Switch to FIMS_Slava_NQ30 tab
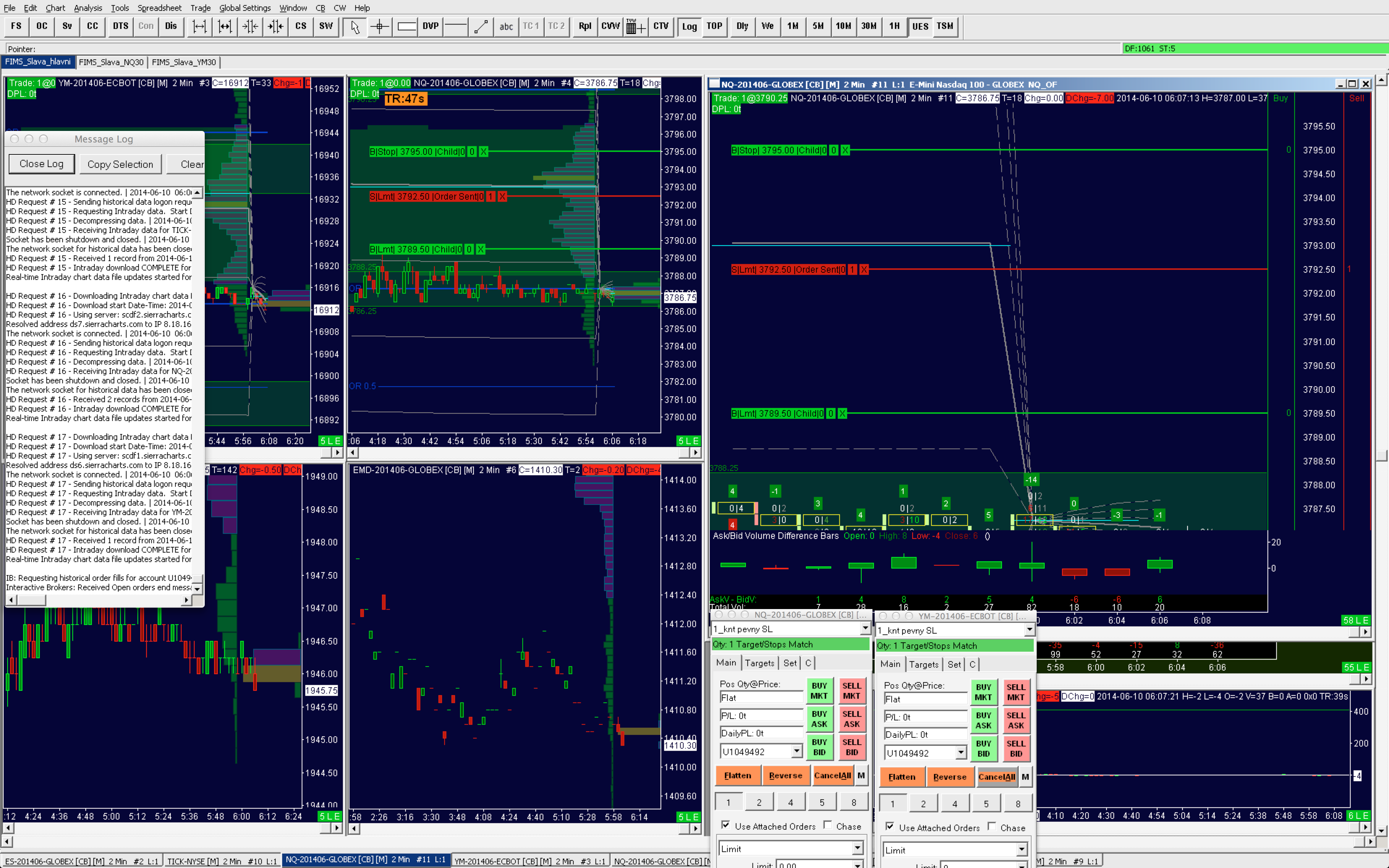Viewport: 1389px width, 868px height. coord(111,62)
